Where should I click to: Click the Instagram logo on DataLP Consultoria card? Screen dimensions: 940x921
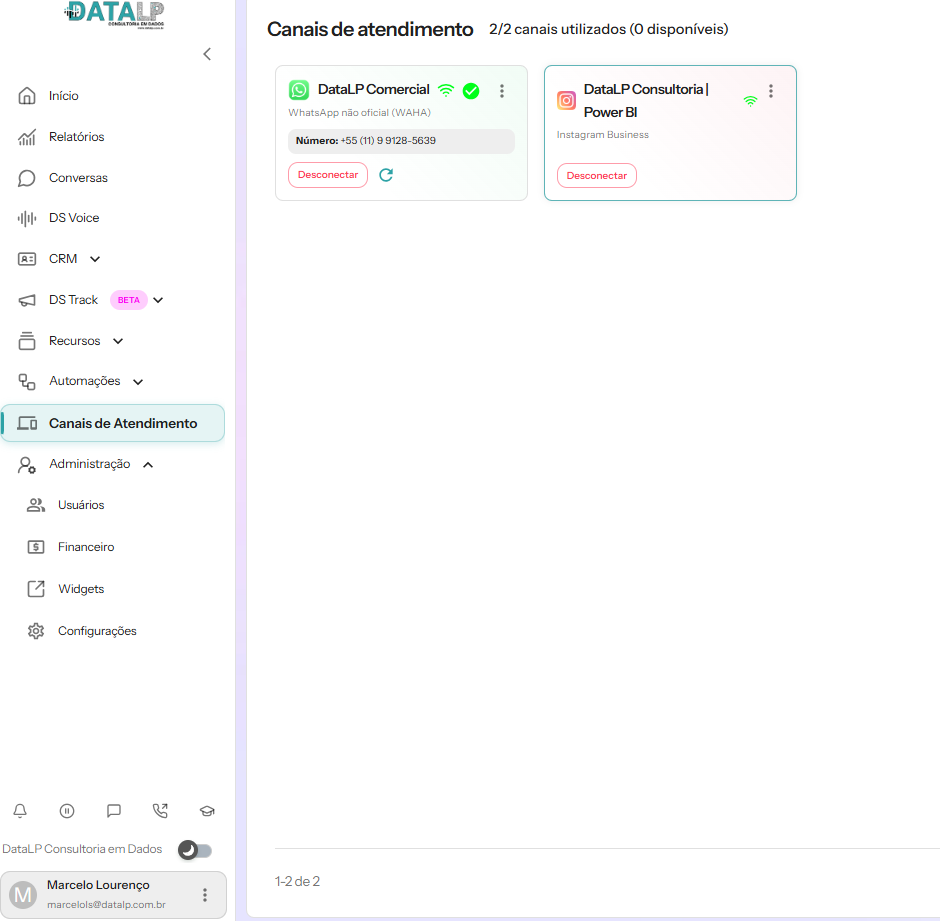567,100
